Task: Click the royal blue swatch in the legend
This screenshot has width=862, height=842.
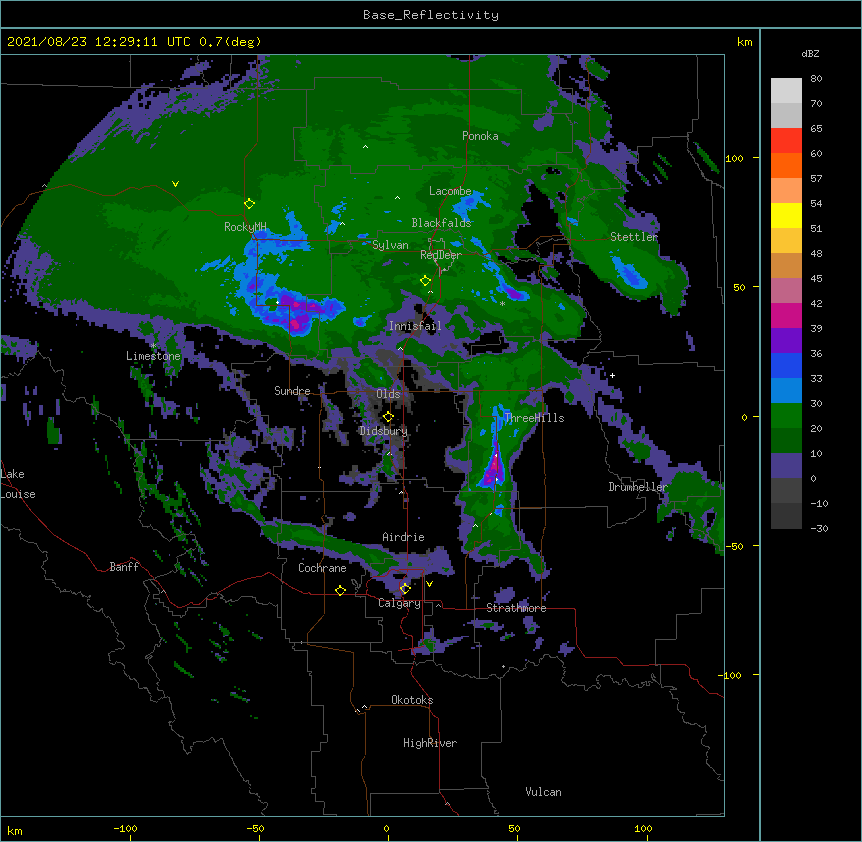Action: pos(786,365)
